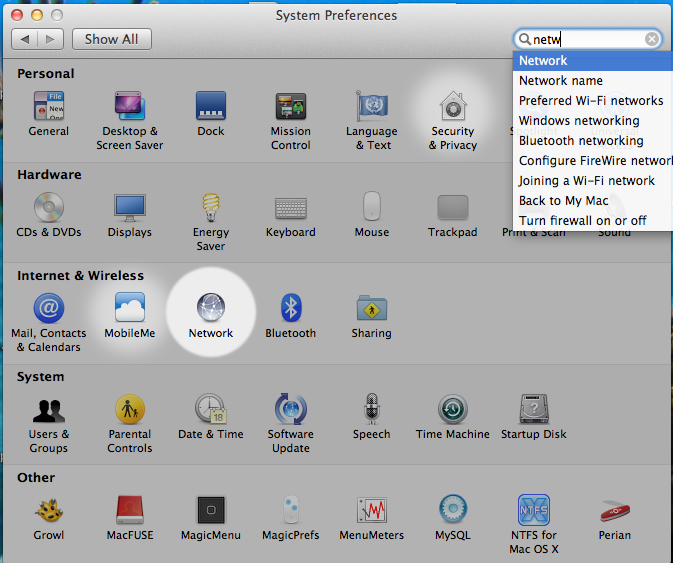
Task: Open the Trackpad pane
Action: tap(453, 215)
